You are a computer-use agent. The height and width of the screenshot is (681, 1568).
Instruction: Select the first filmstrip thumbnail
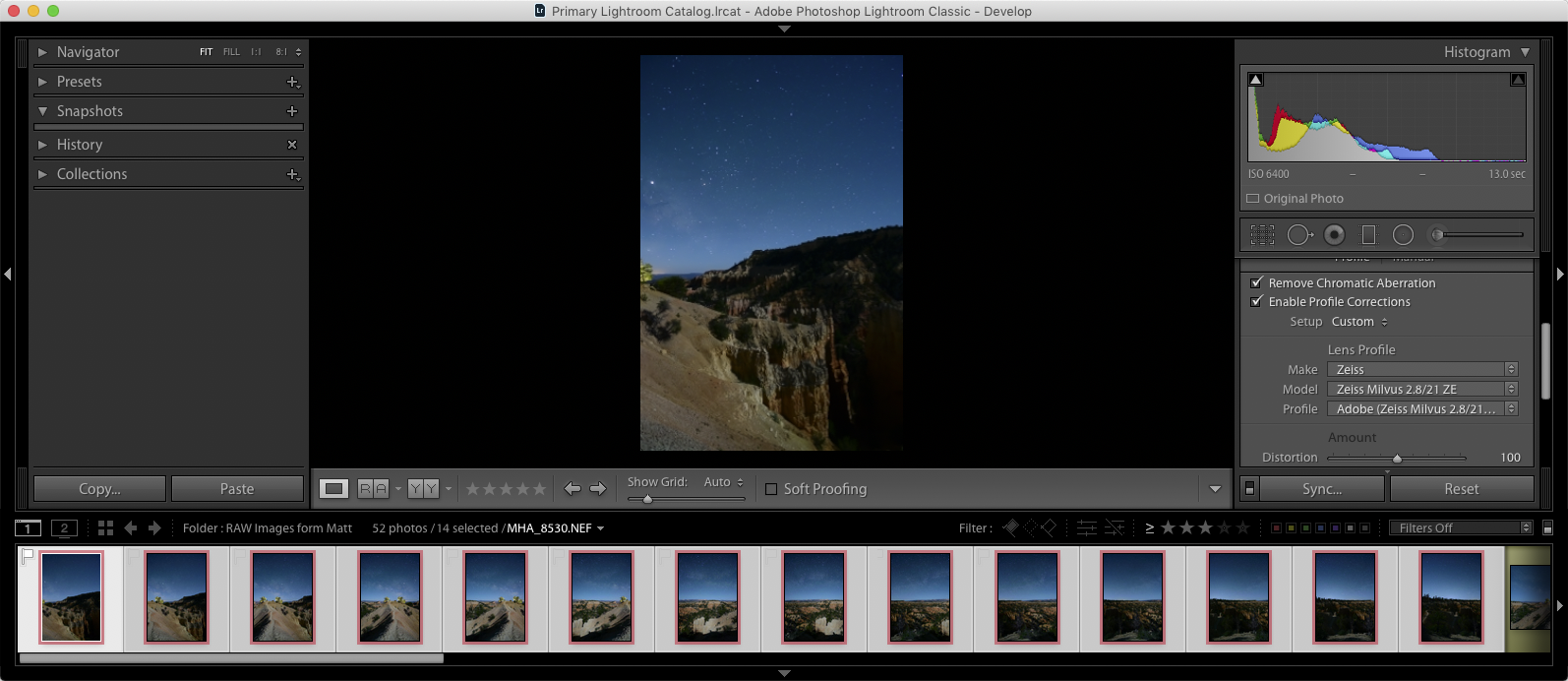[x=71, y=597]
